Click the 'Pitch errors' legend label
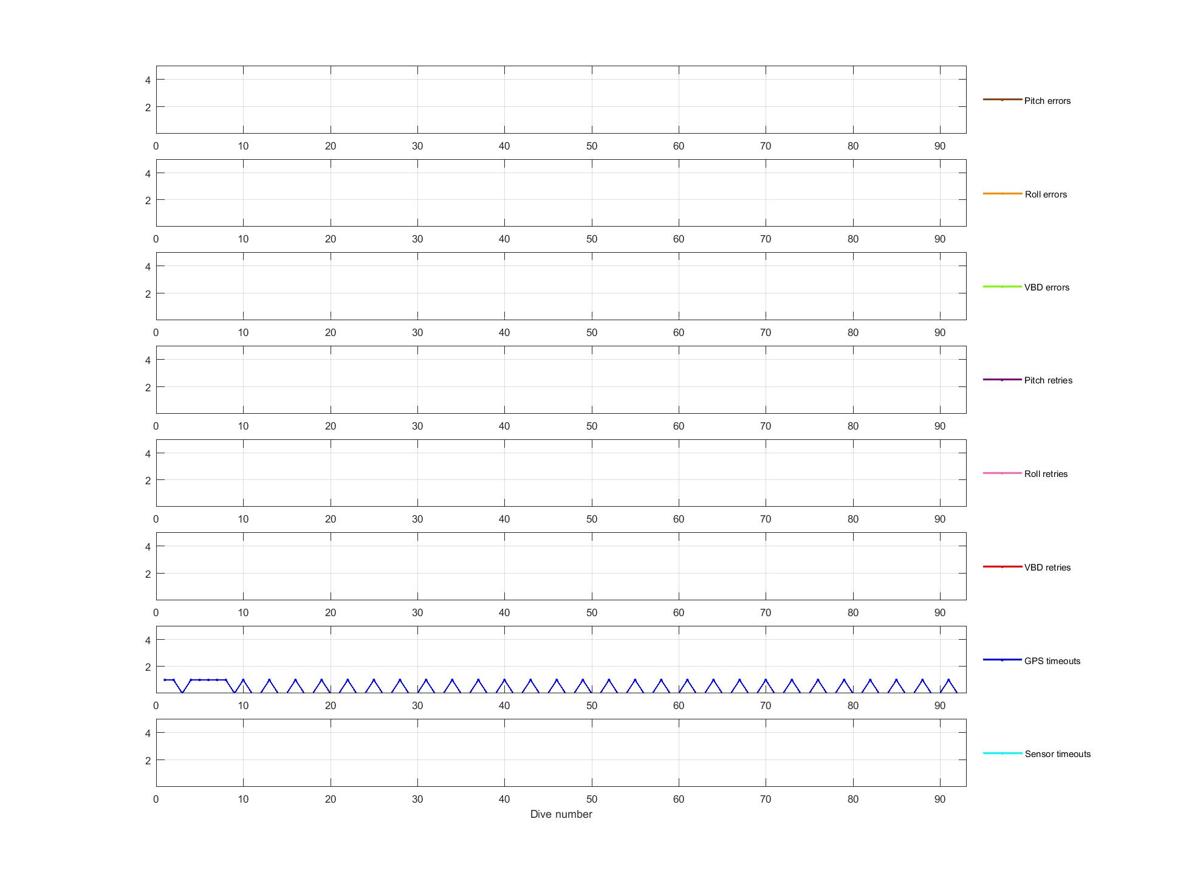1200x885 pixels. click(1047, 101)
